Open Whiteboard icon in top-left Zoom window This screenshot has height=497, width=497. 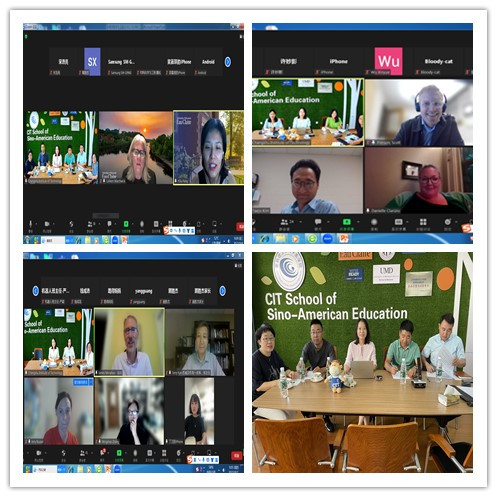pos(214,224)
